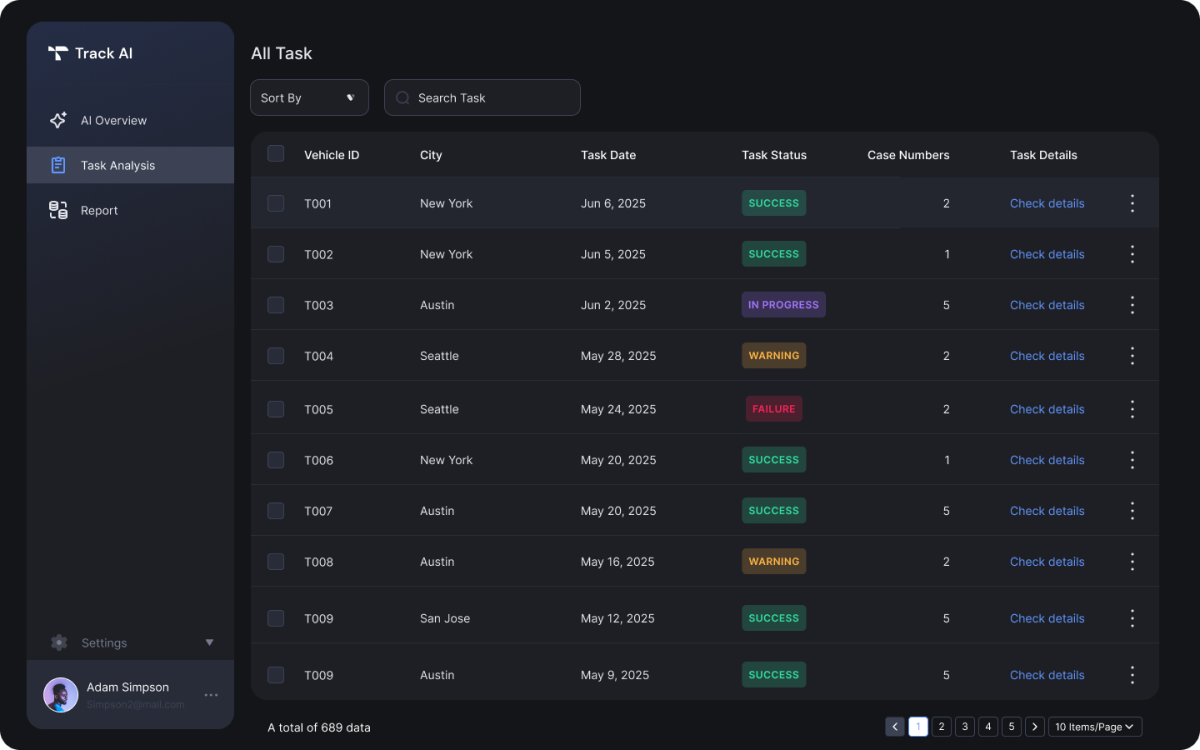
Task: Open the three-dot menu for May 9 row
Action: [1132, 675]
